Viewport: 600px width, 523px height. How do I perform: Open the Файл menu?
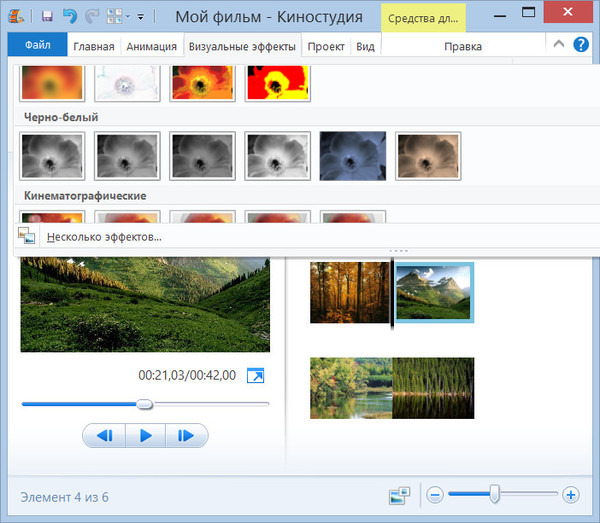[x=37, y=46]
